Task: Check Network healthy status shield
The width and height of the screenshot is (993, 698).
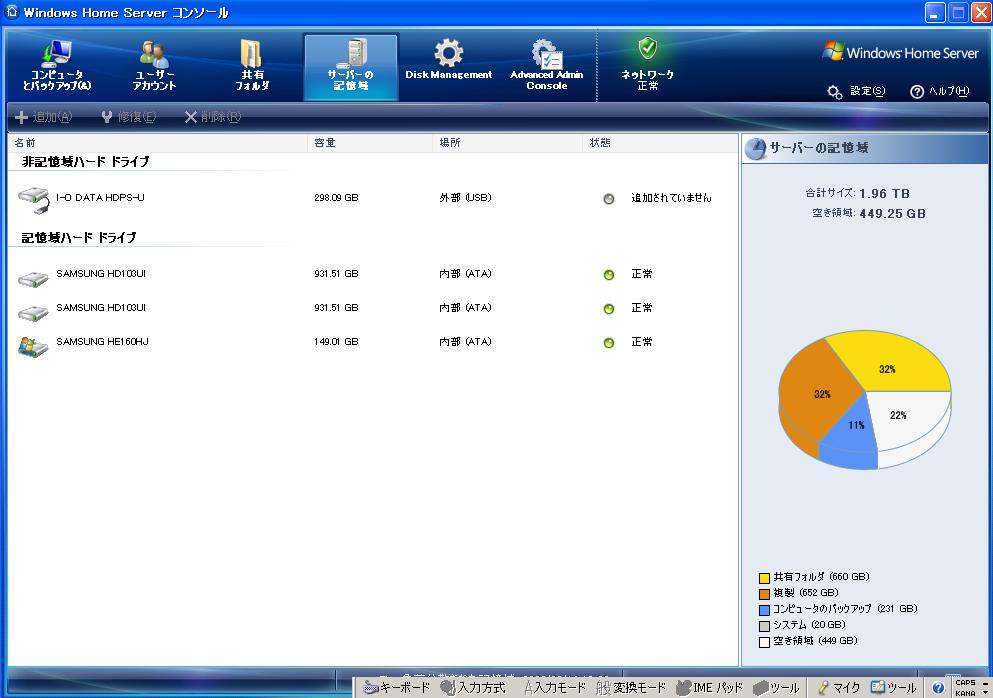Action: (x=647, y=48)
